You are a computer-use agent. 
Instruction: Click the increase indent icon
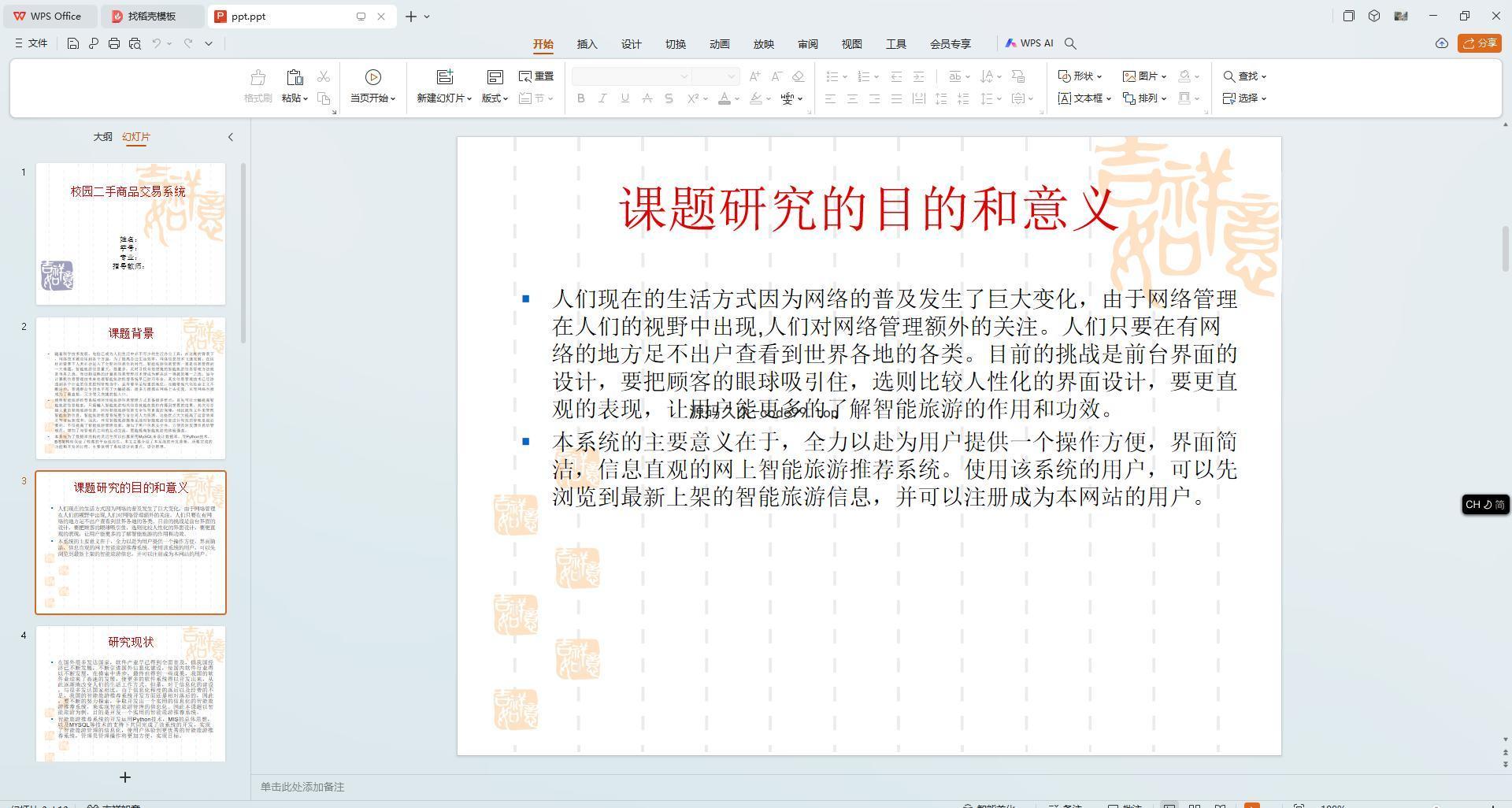coord(918,76)
